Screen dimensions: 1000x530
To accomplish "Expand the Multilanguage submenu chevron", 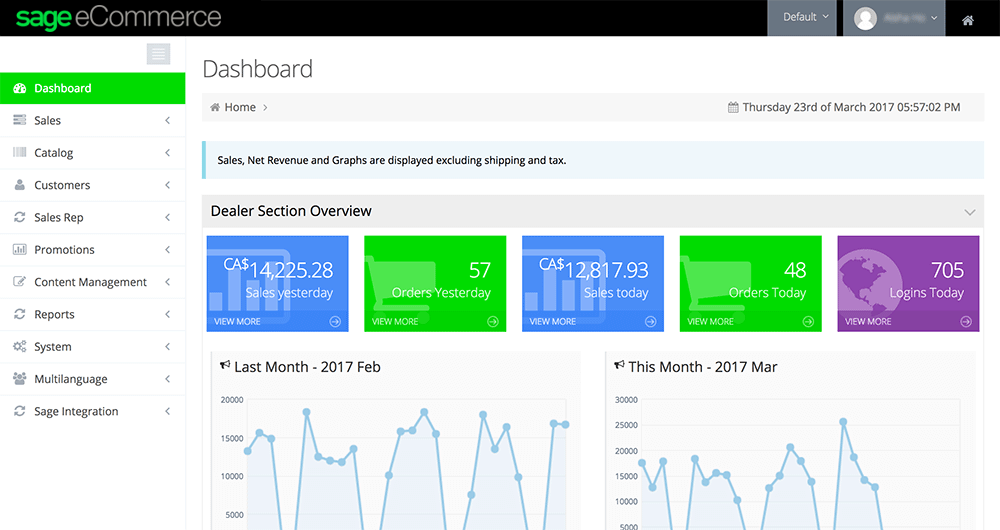I will [x=168, y=379].
